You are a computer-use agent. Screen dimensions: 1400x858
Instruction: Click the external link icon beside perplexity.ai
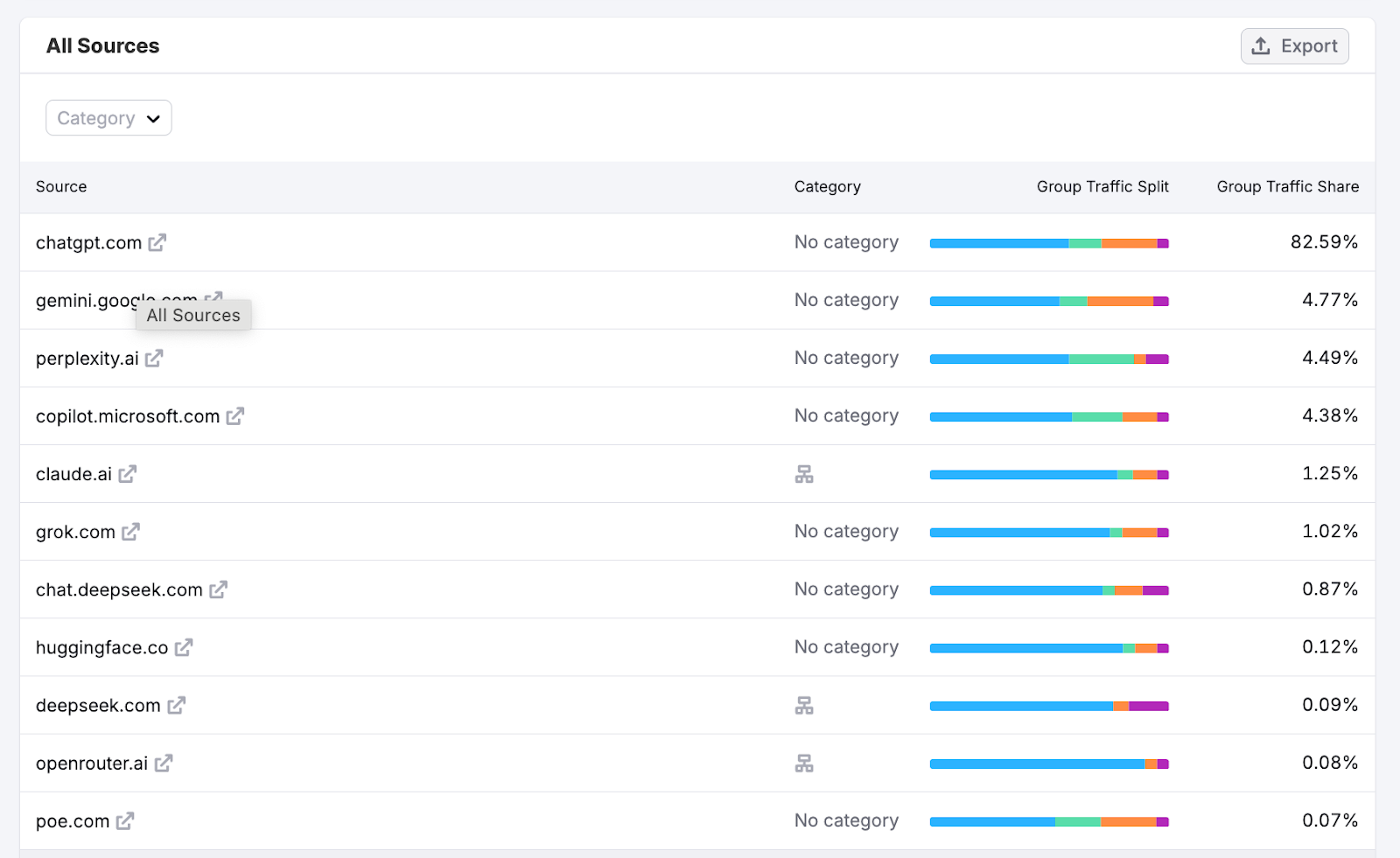click(x=155, y=359)
